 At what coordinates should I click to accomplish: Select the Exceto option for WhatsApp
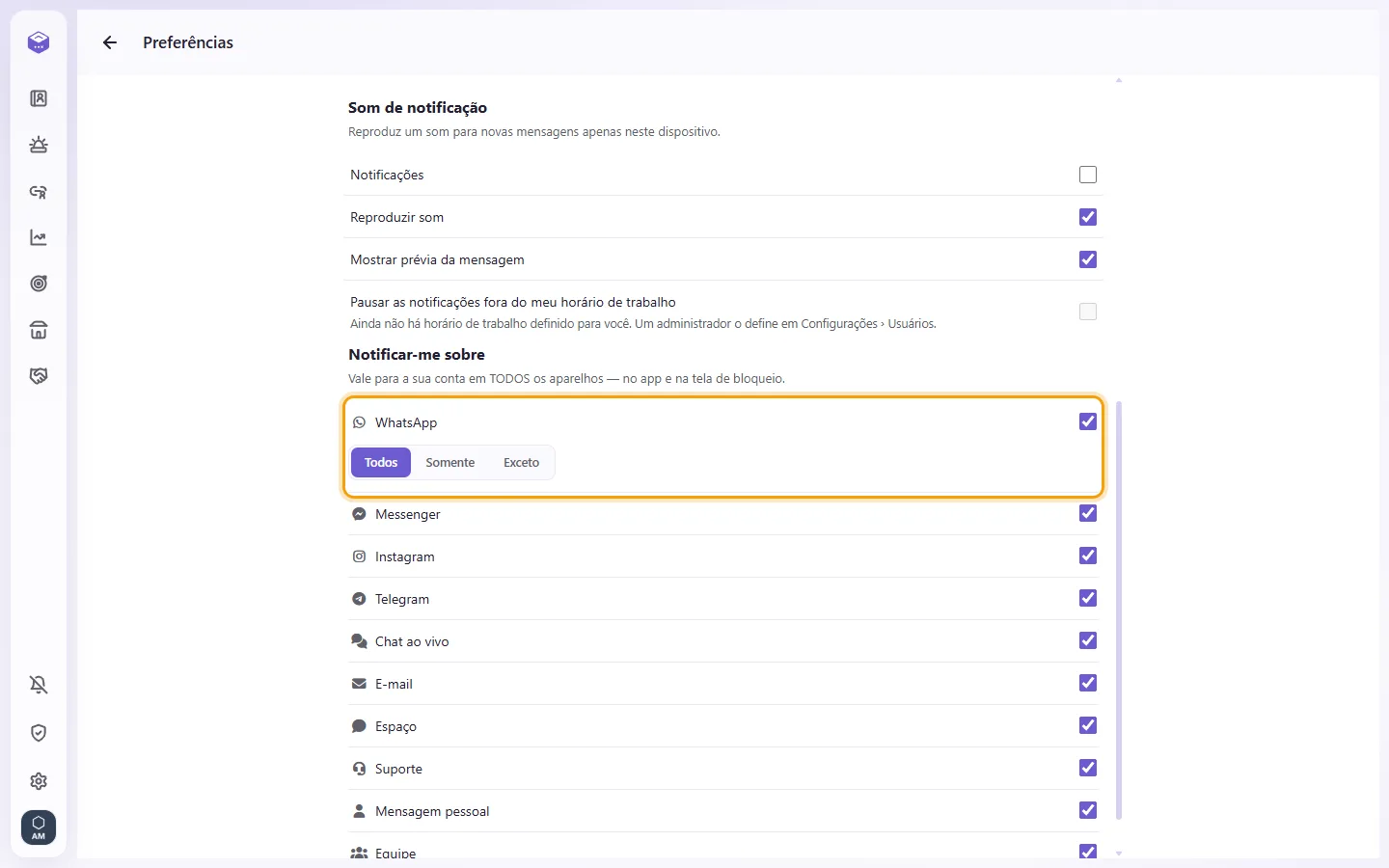click(521, 463)
